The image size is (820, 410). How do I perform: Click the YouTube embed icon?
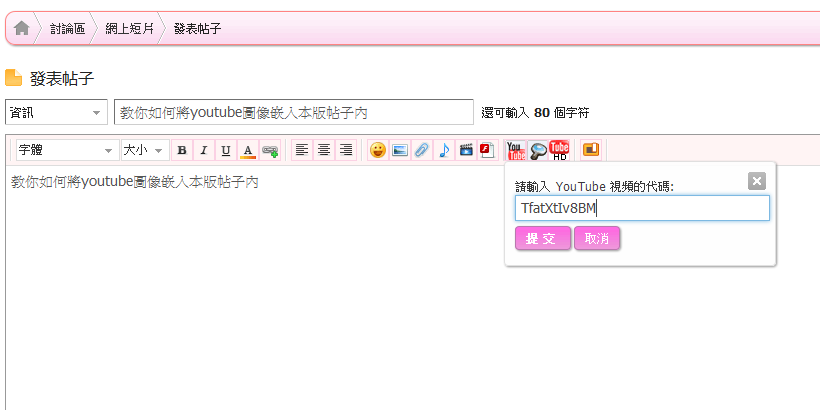(516, 151)
